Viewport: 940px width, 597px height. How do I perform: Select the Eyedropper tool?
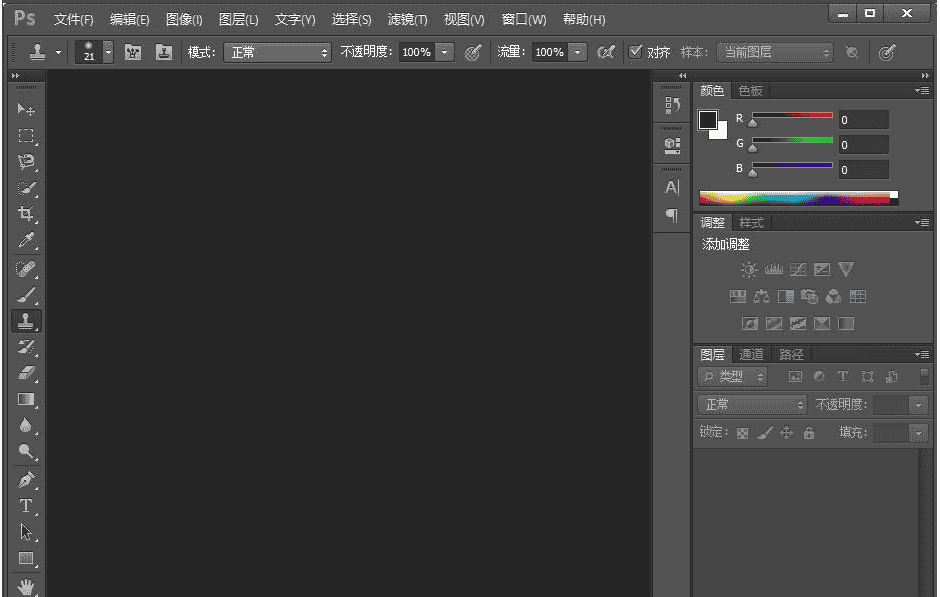coord(26,240)
